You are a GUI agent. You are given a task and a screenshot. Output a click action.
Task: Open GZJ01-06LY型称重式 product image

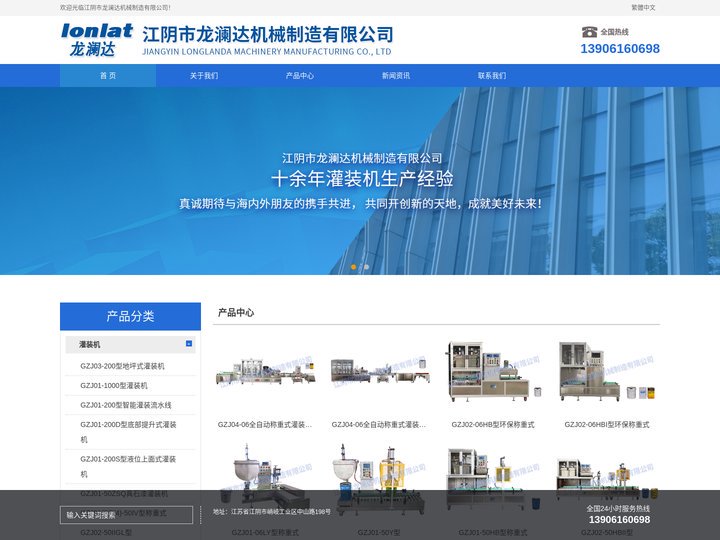point(265,480)
